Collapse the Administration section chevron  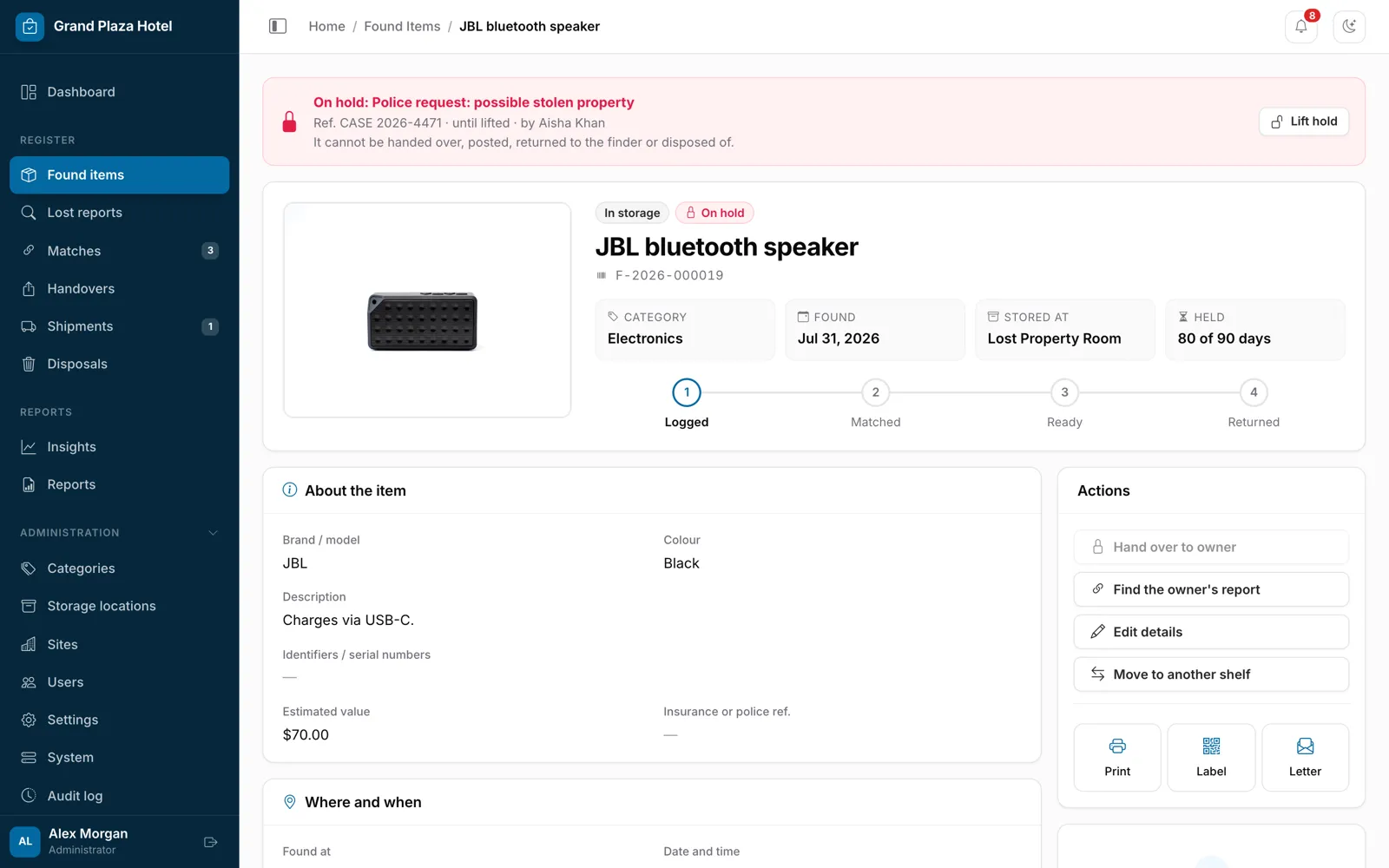coord(213,533)
